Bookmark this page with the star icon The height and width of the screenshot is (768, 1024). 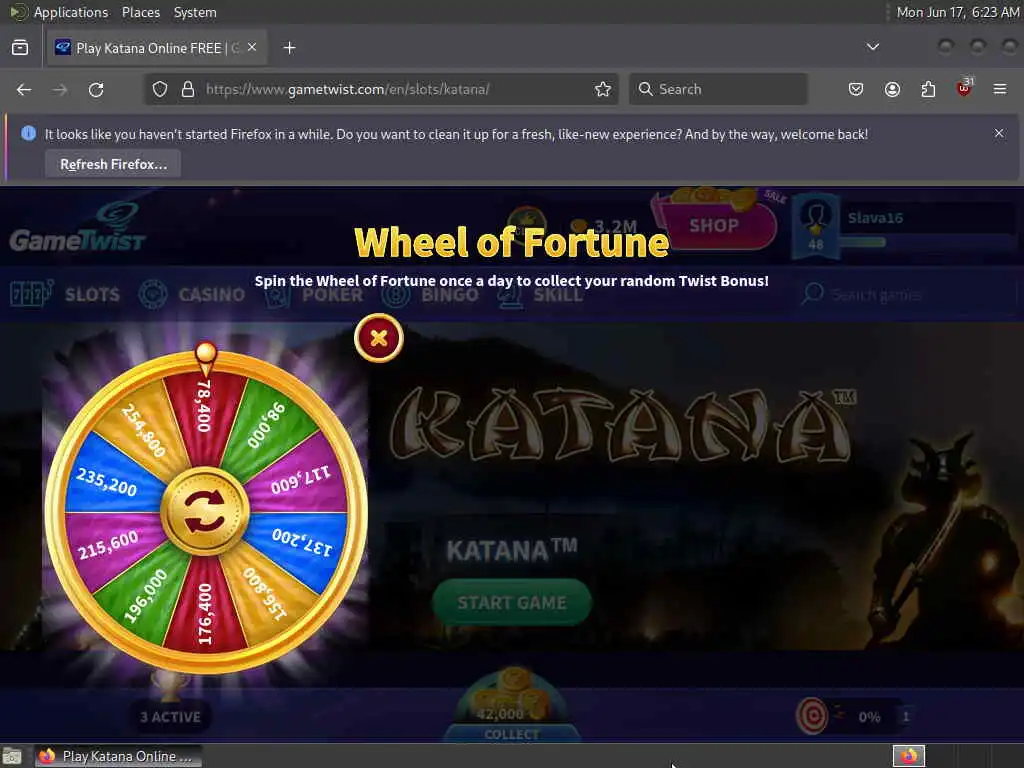pyautogui.click(x=603, y=89)
